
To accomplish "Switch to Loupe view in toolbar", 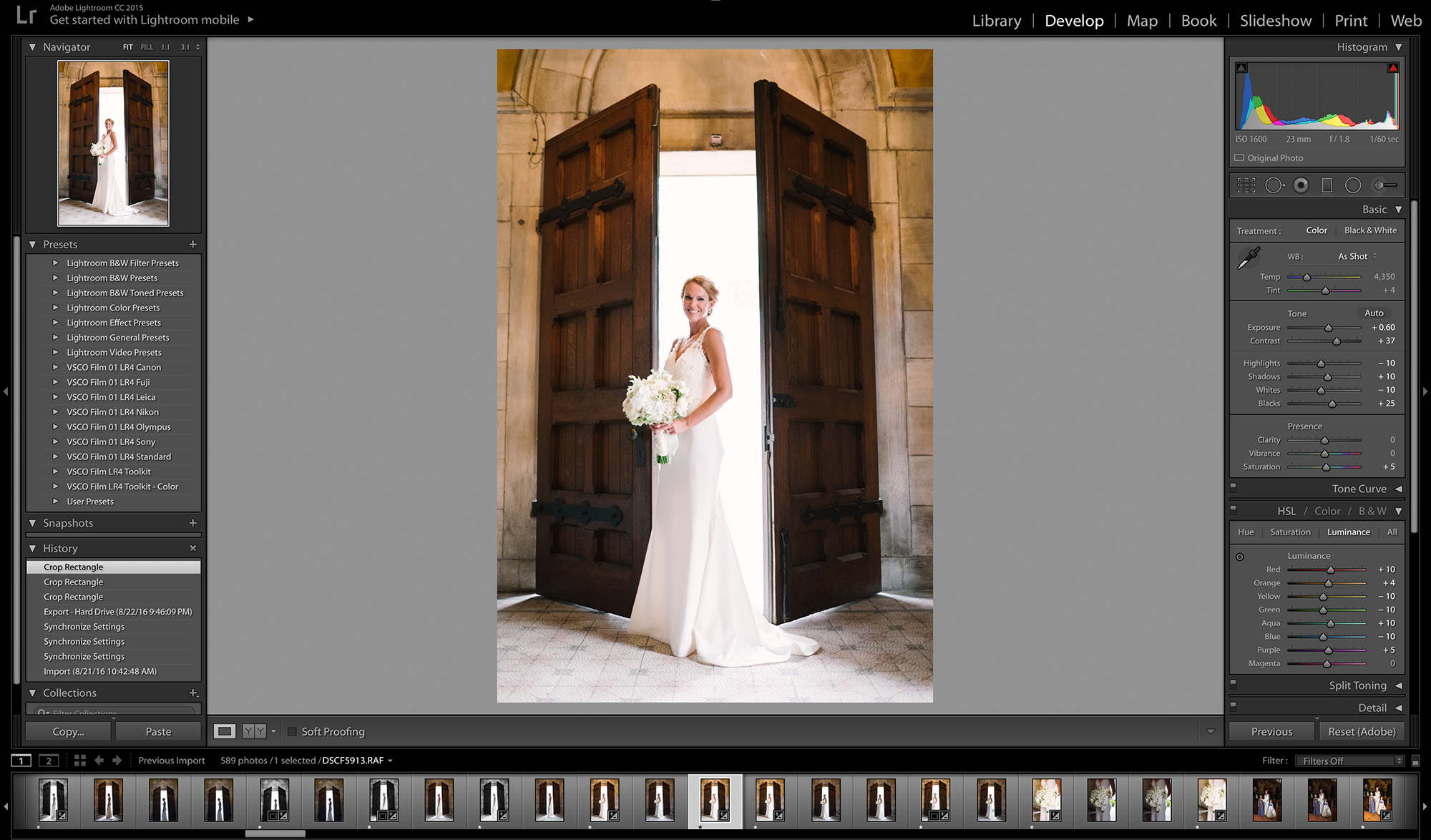I will (225, 731).
